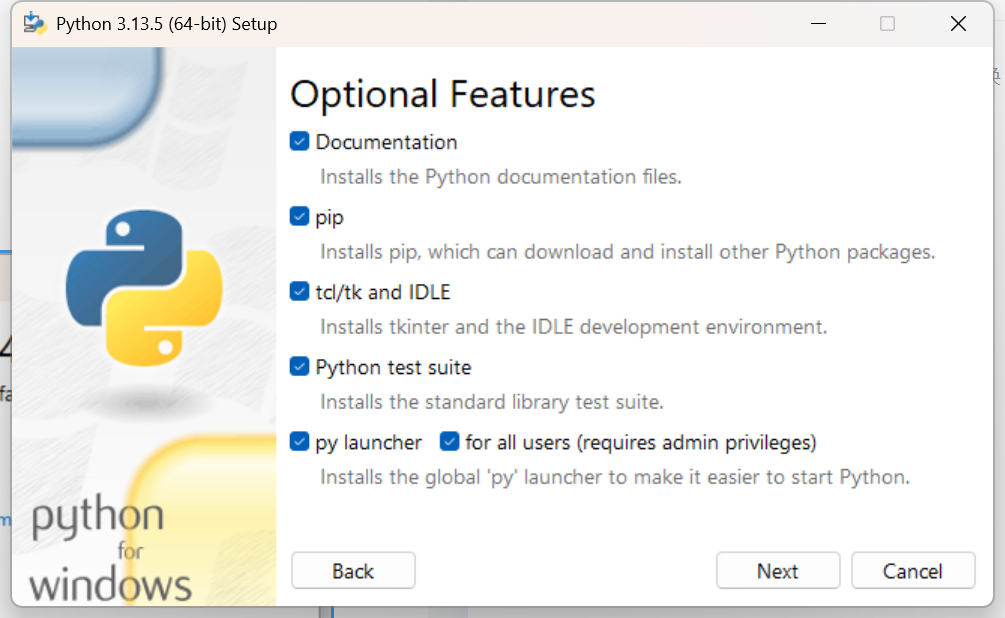Uncheck the Documentation checkbox
This screenshot has height=618, width=1005.
coord(298,141)
